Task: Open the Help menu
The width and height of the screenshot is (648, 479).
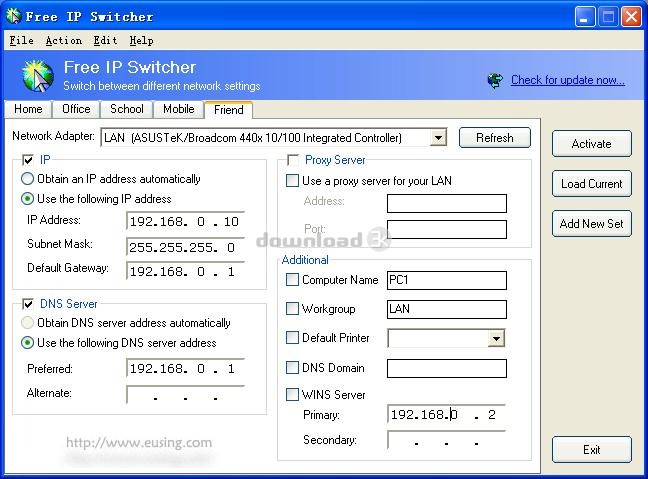Action: click(x=141, y=41)
